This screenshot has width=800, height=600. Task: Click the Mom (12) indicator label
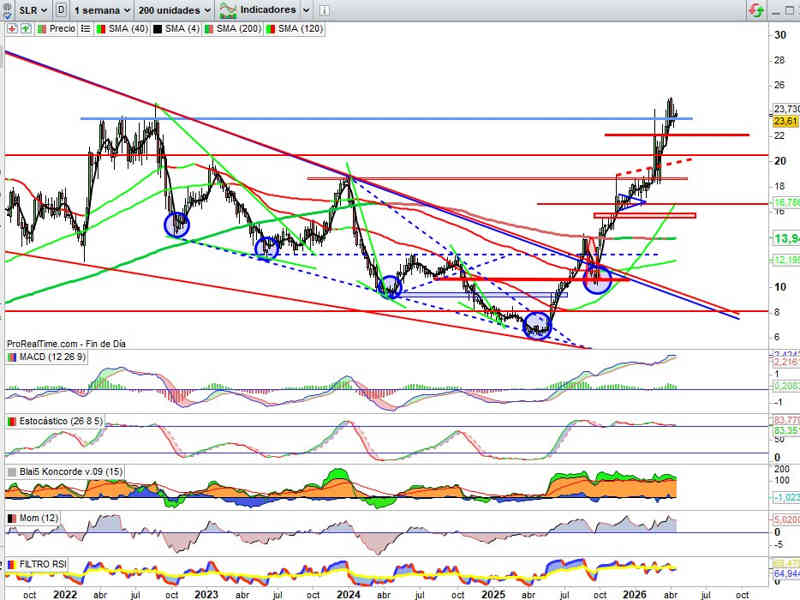38,519
